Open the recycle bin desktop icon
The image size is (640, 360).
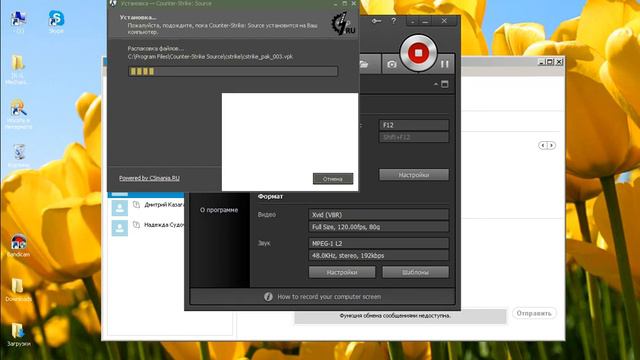(19, 156)
